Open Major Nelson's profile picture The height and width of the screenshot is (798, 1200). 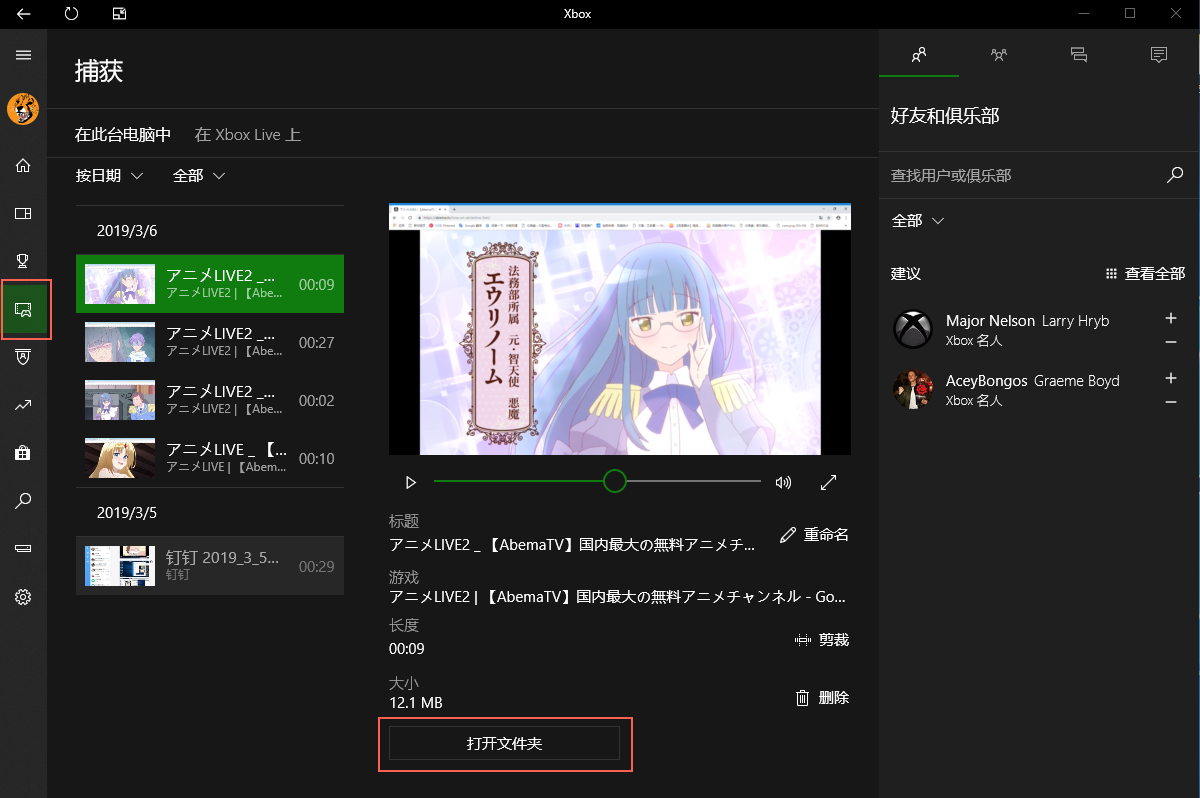coord(912,329)
